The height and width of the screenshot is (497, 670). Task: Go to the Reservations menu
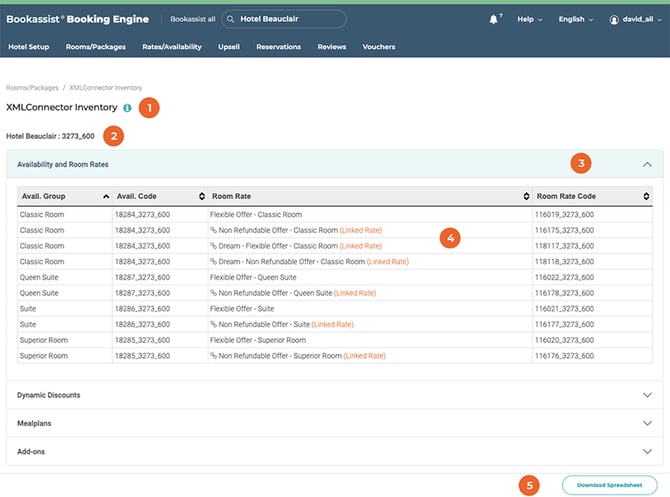coord(278,47)
